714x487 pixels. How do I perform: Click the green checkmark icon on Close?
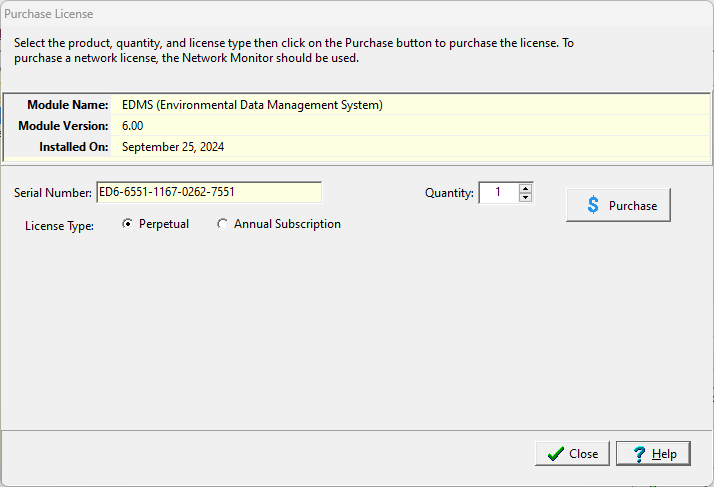tap(555, 454)
